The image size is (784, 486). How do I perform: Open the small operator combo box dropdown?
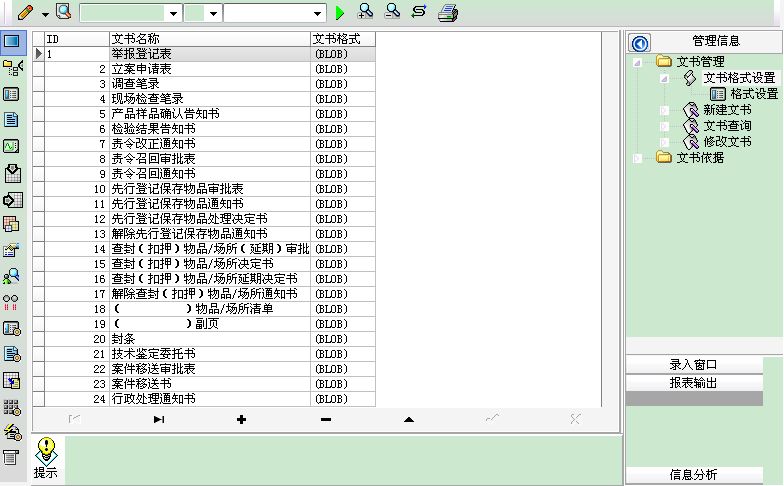tap(214, 14)
